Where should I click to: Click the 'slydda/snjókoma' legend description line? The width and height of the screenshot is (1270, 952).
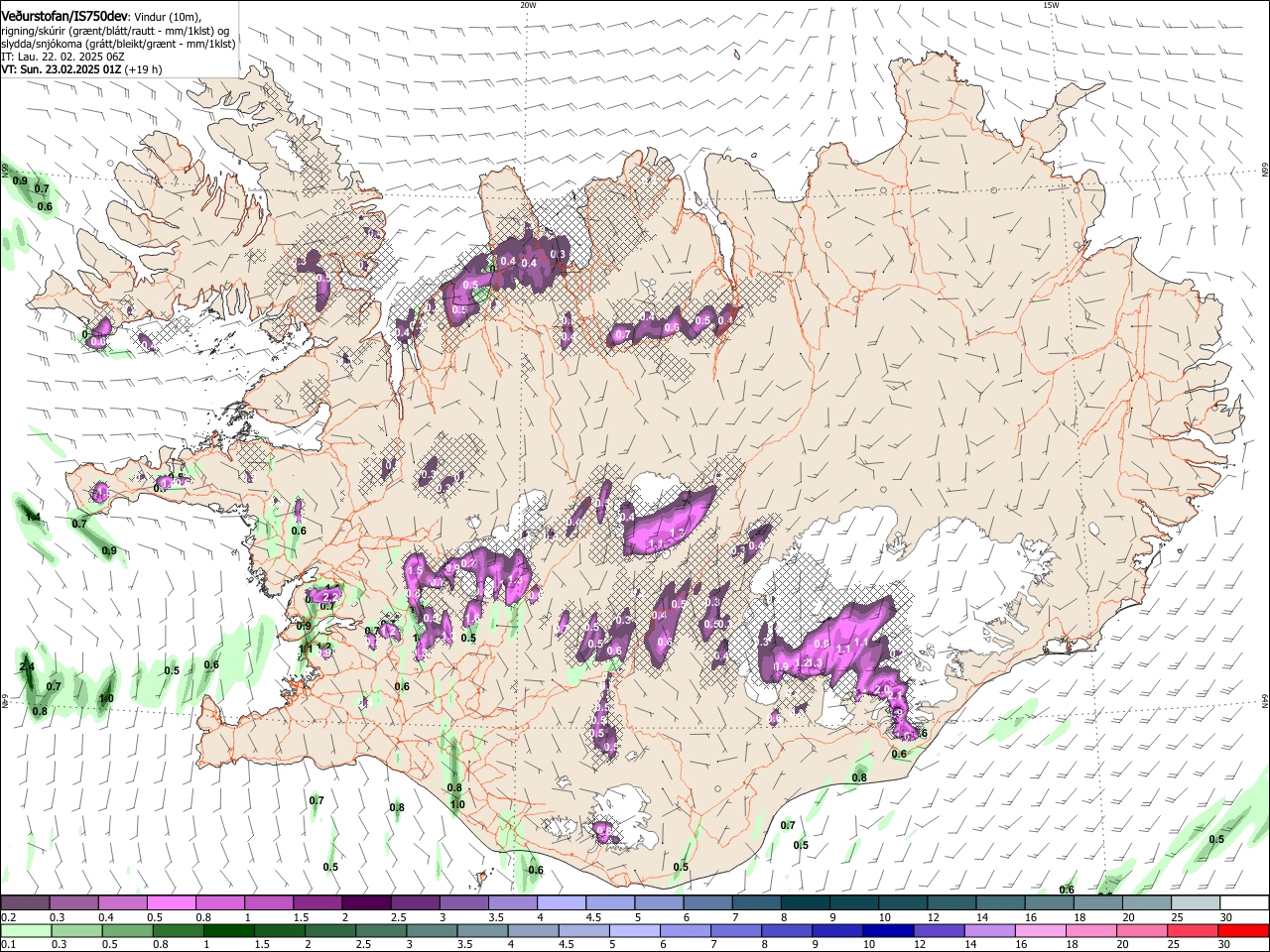coord(118,44)
